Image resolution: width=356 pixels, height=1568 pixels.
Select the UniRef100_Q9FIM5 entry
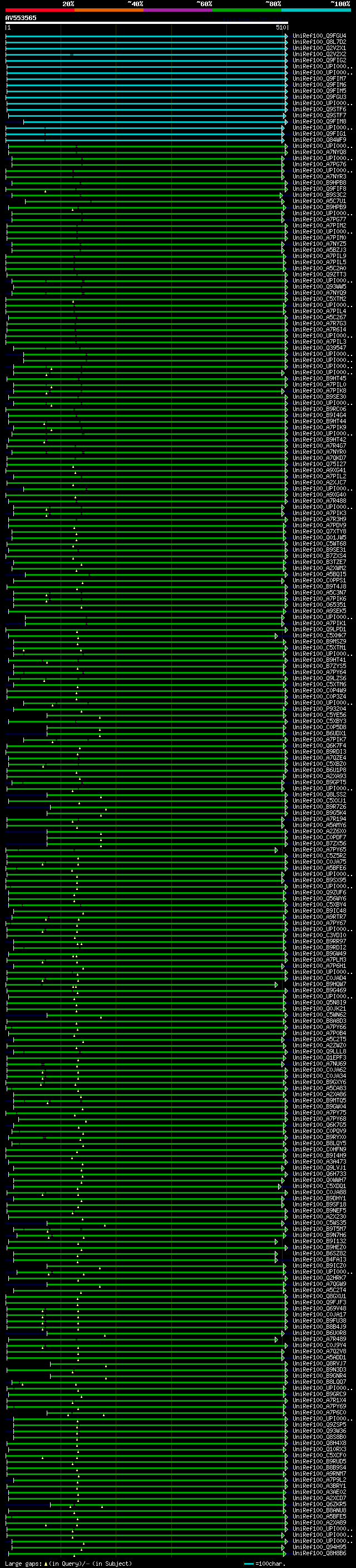pyautogui.click(x=319, y=91)
